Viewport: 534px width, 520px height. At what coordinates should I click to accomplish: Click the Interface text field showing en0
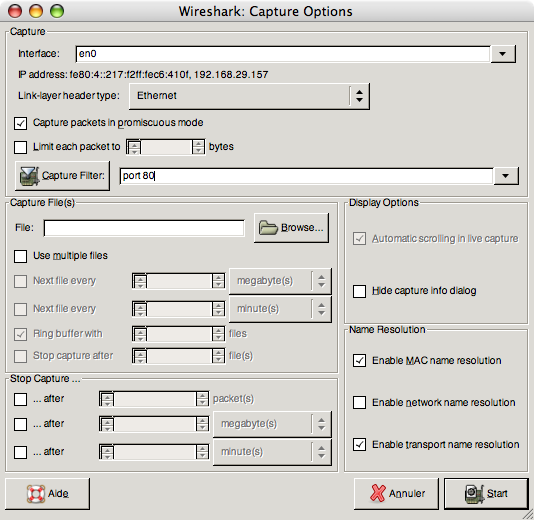[283, 54]
